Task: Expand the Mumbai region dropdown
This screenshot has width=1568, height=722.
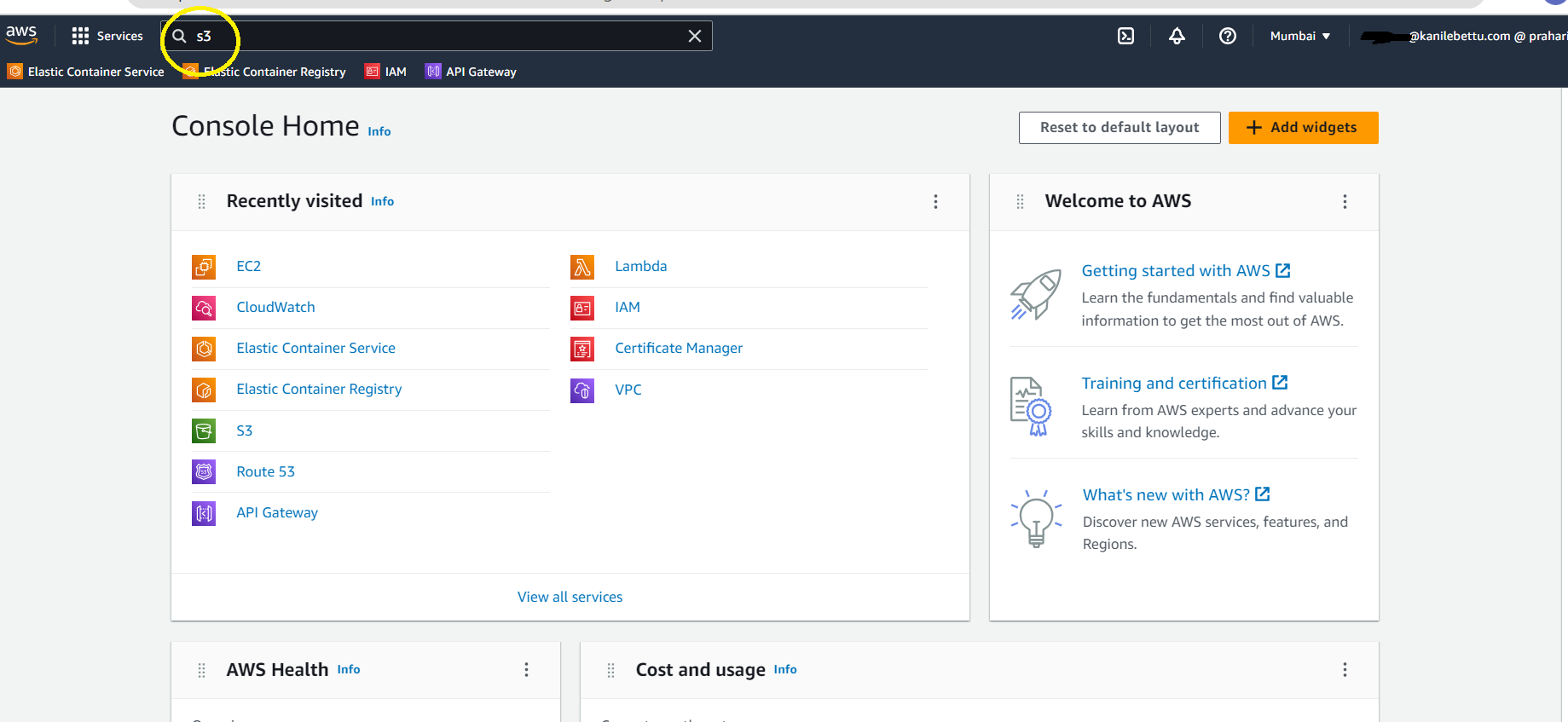Action: coord(1299,36)
